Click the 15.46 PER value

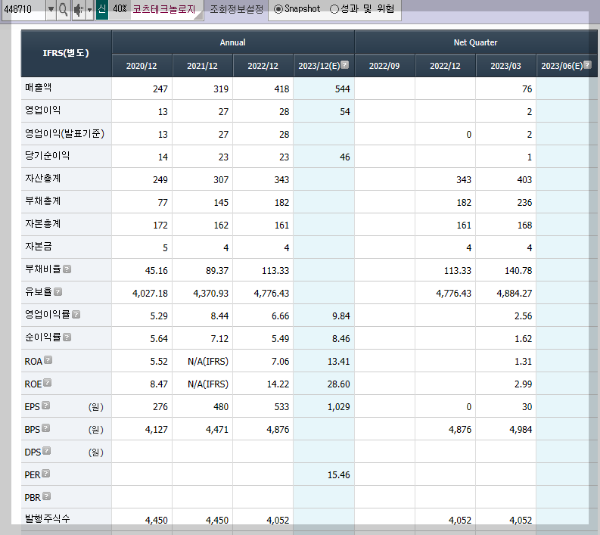coord(339,475)
